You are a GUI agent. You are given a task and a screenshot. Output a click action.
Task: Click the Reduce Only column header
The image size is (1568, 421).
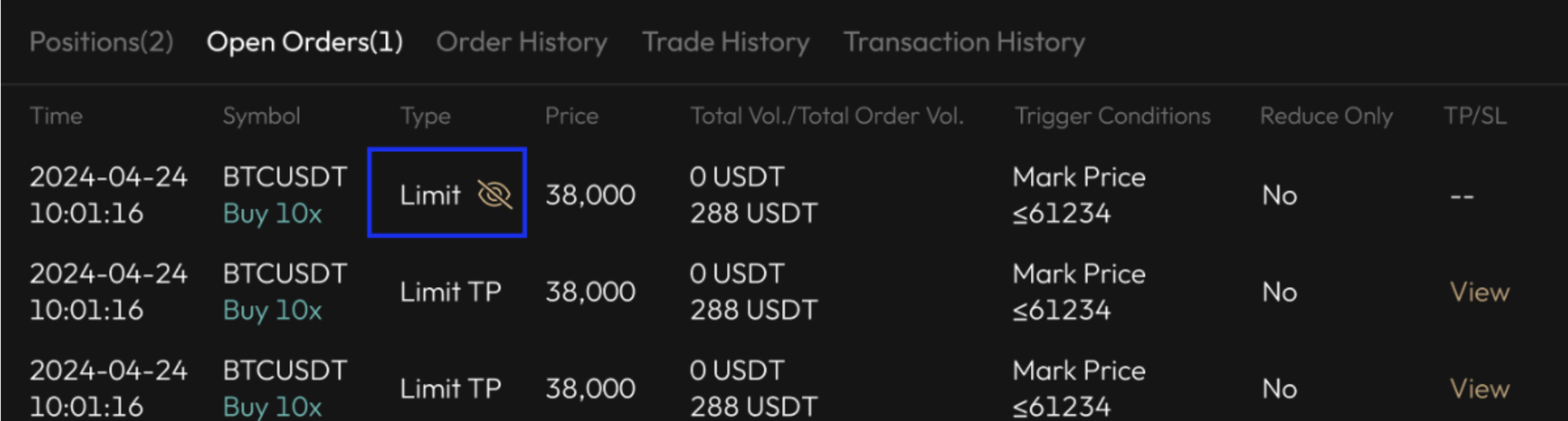click(1326, 116)
